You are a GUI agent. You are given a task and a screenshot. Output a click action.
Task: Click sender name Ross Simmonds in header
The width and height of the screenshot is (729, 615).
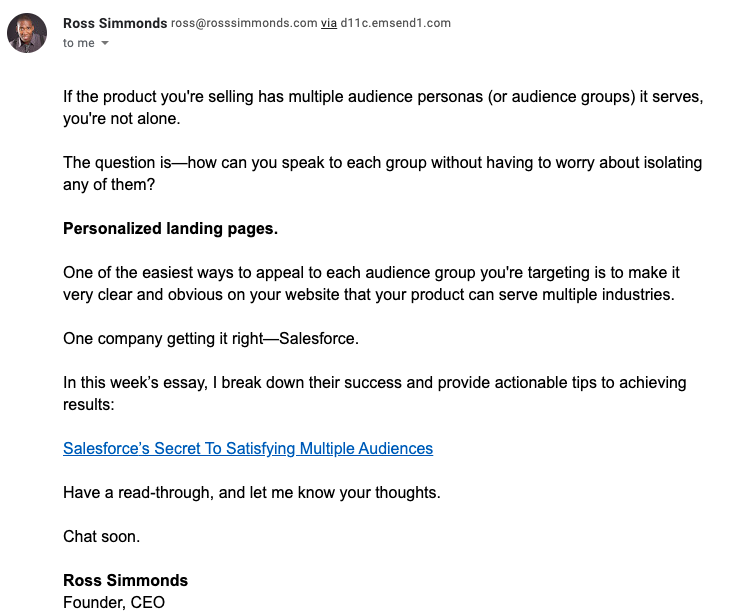point(115,23)
